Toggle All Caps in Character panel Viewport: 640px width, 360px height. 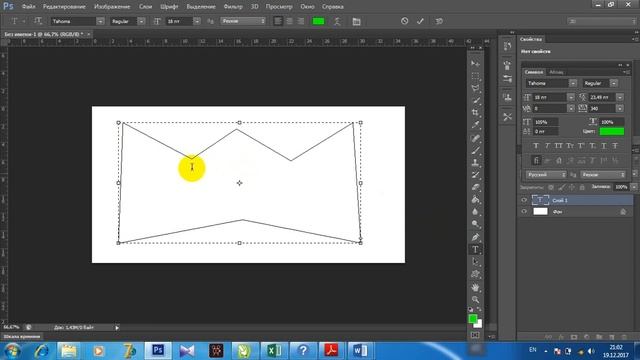click(x=559, y=146)
